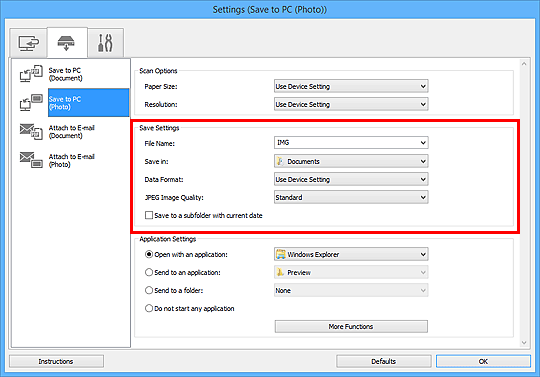Viewport: 540px width, 377px height.
Task: Select Open with an application radio button
Action: pos(149,254)
